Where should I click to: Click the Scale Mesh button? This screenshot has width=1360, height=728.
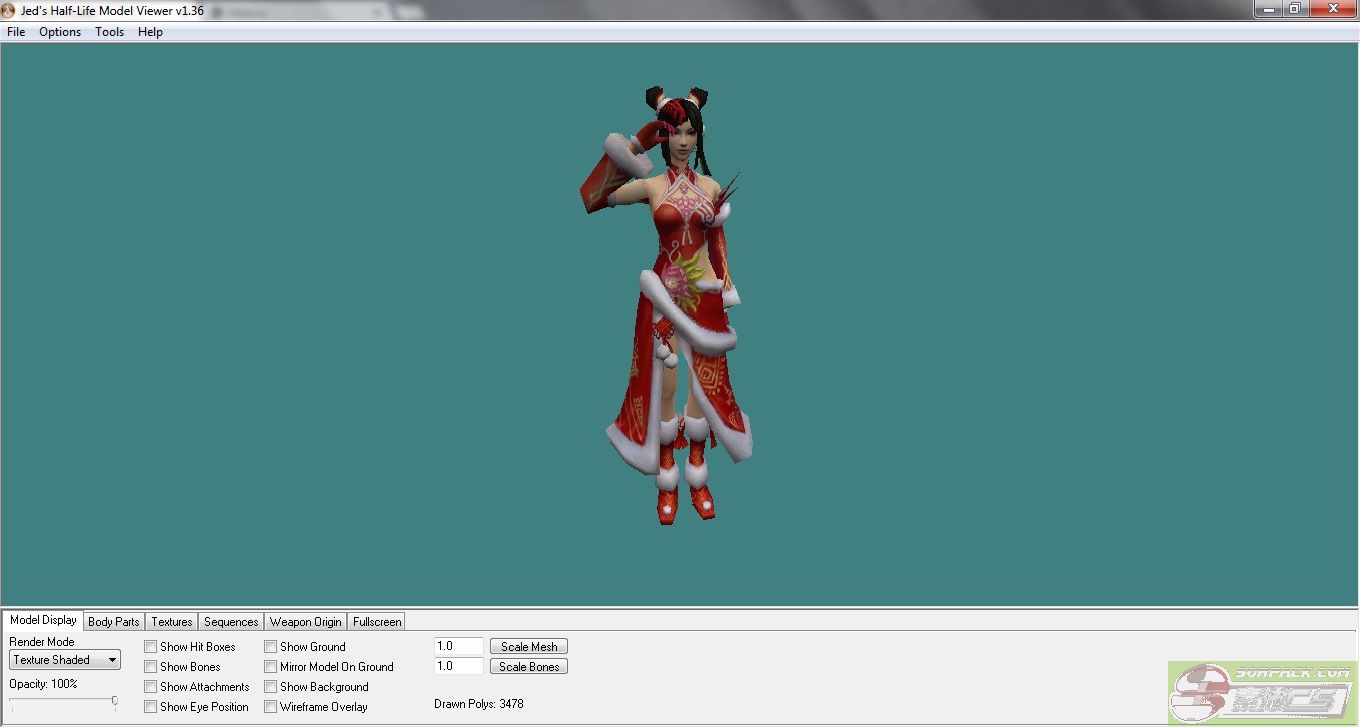tap(529, 647)
